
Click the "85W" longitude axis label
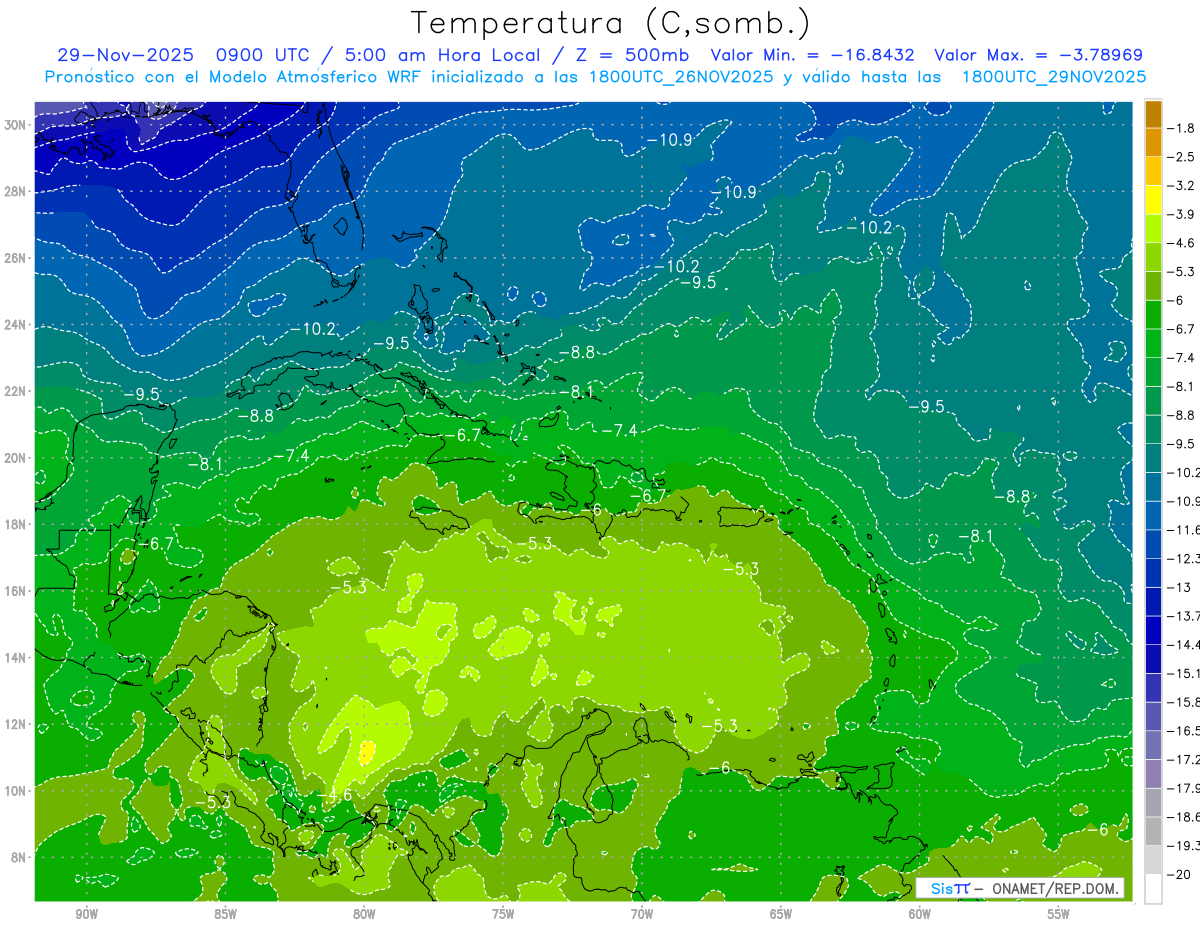[225, 915]
